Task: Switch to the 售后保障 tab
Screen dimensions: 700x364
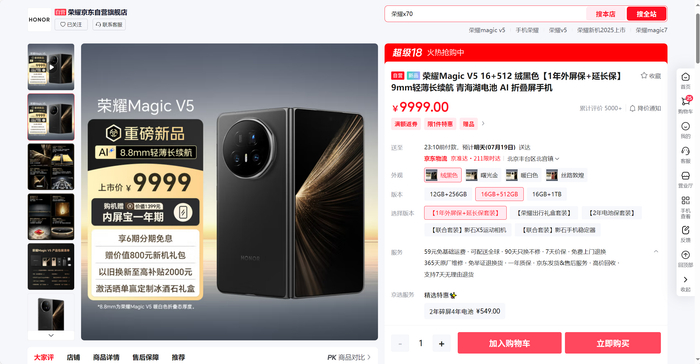Action: coord(146,357)
